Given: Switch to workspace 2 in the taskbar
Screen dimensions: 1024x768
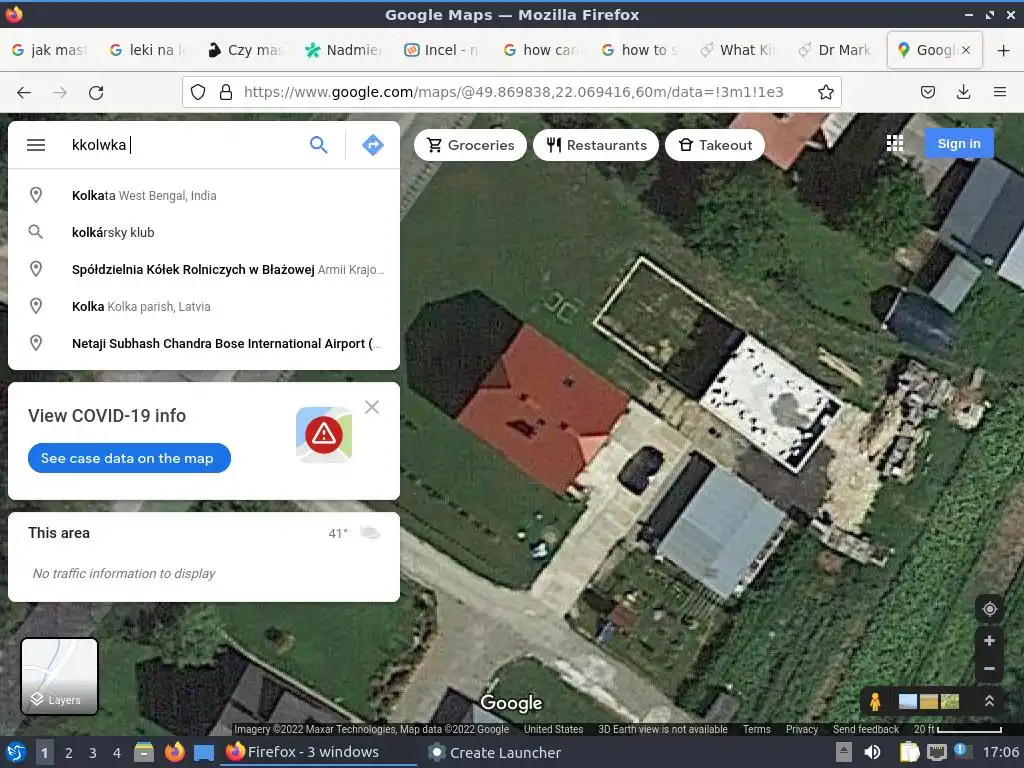Looking at the screenshot, I should click(x=69, y=753).
